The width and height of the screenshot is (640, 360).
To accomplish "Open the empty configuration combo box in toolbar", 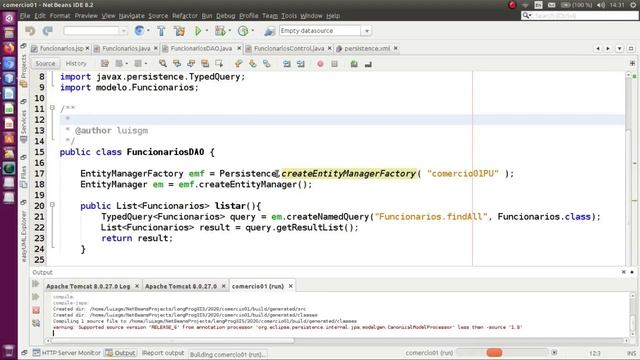I will coord(95,31).
